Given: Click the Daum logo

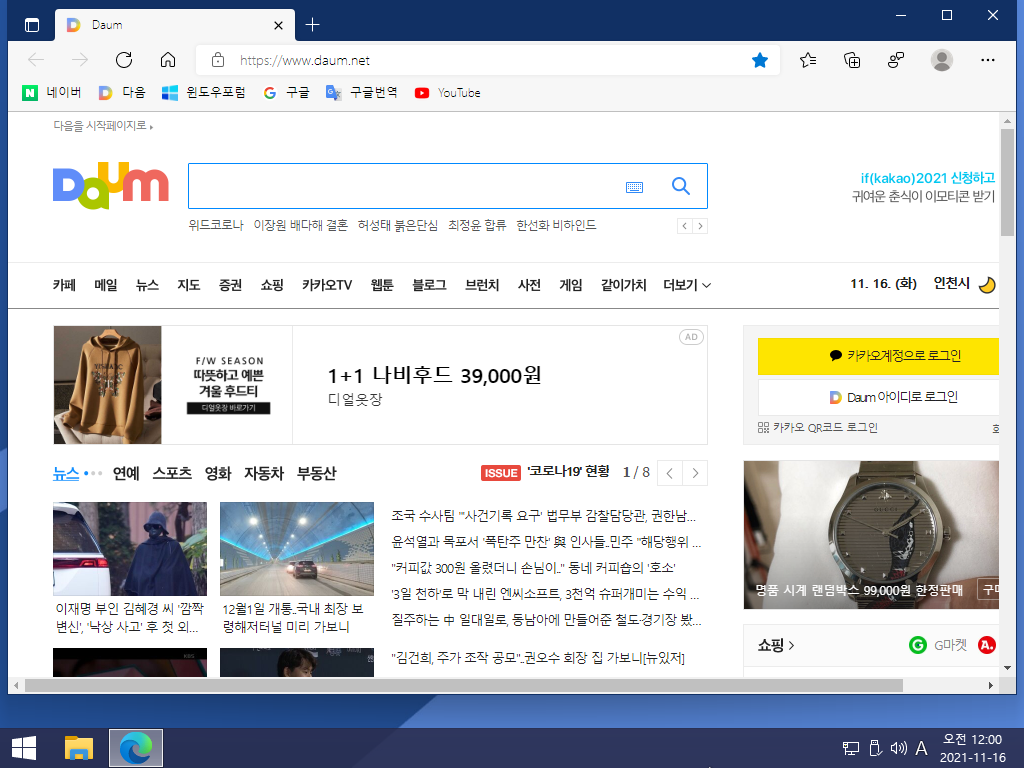Looking at the screenshot, I should pos(110,185).
